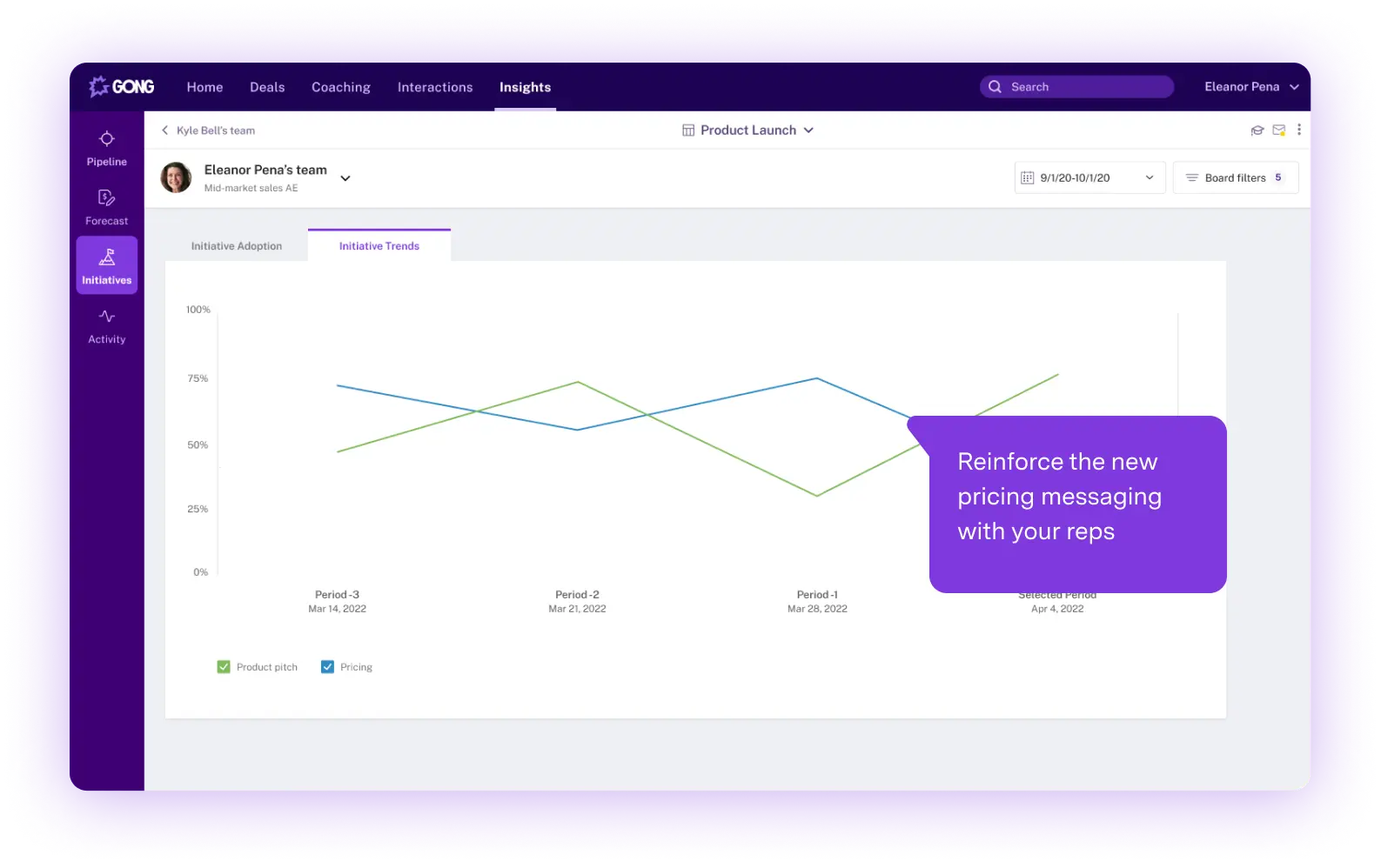Screen dimensions: 1381x868
Task: Click into the Search field
Action: [1076, 87]
